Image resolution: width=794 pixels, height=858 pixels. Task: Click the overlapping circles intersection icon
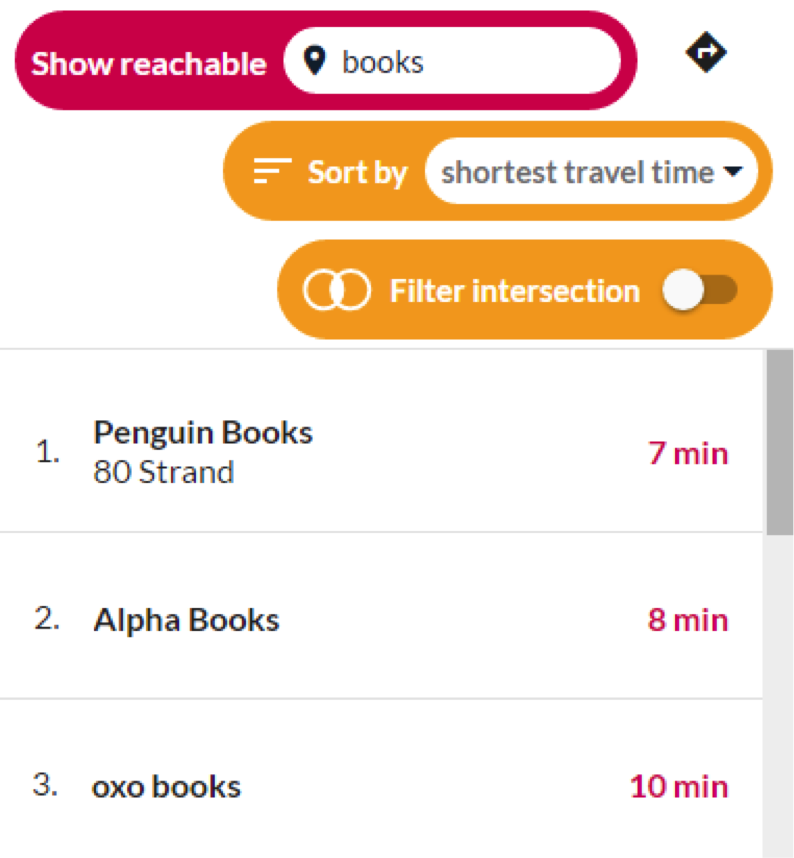(x=337, y=290)
